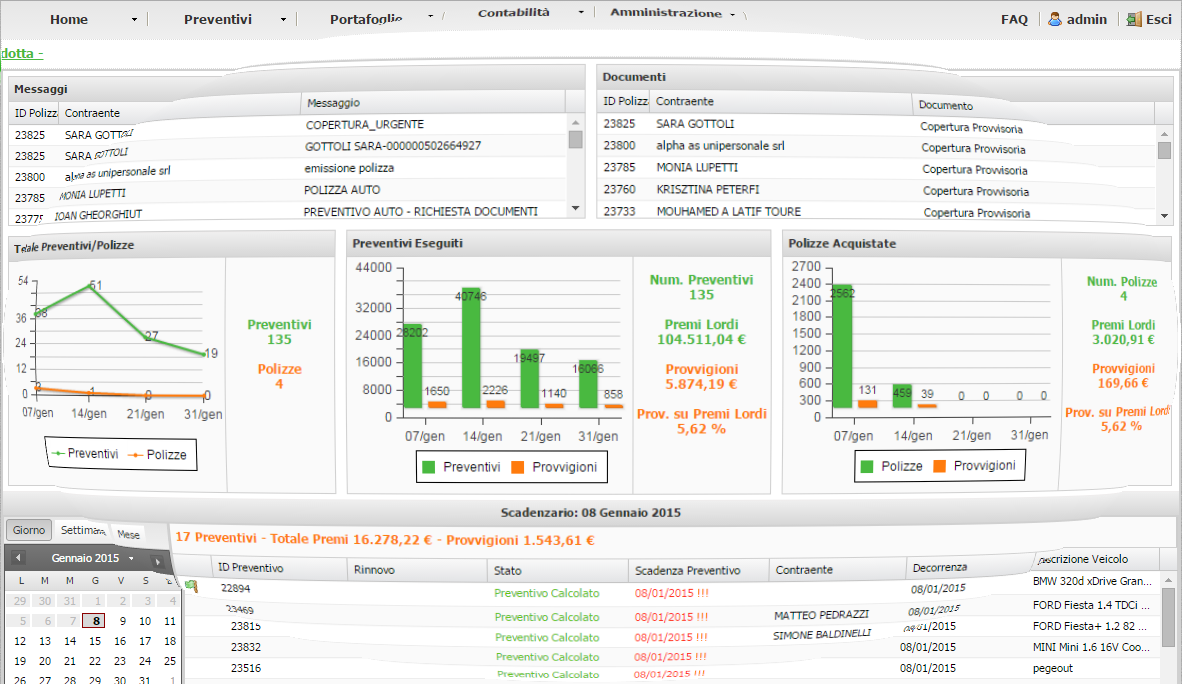The height and width of the screenshot is (684, 1182).
Task: Go to previous month in calendar
Action: pos(19,559)
